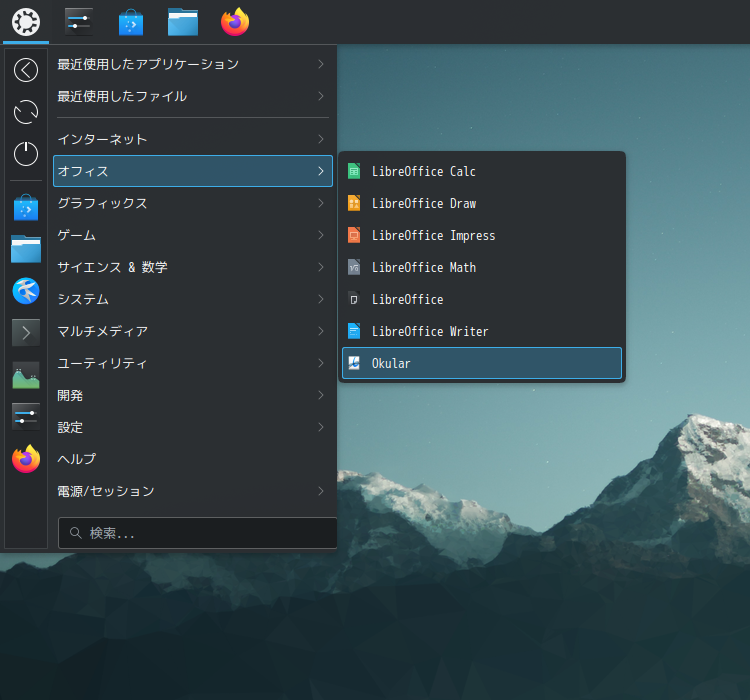Click the マルチメディア label
The width and height of the screenshot is (750, 700).
coord(102,331)
